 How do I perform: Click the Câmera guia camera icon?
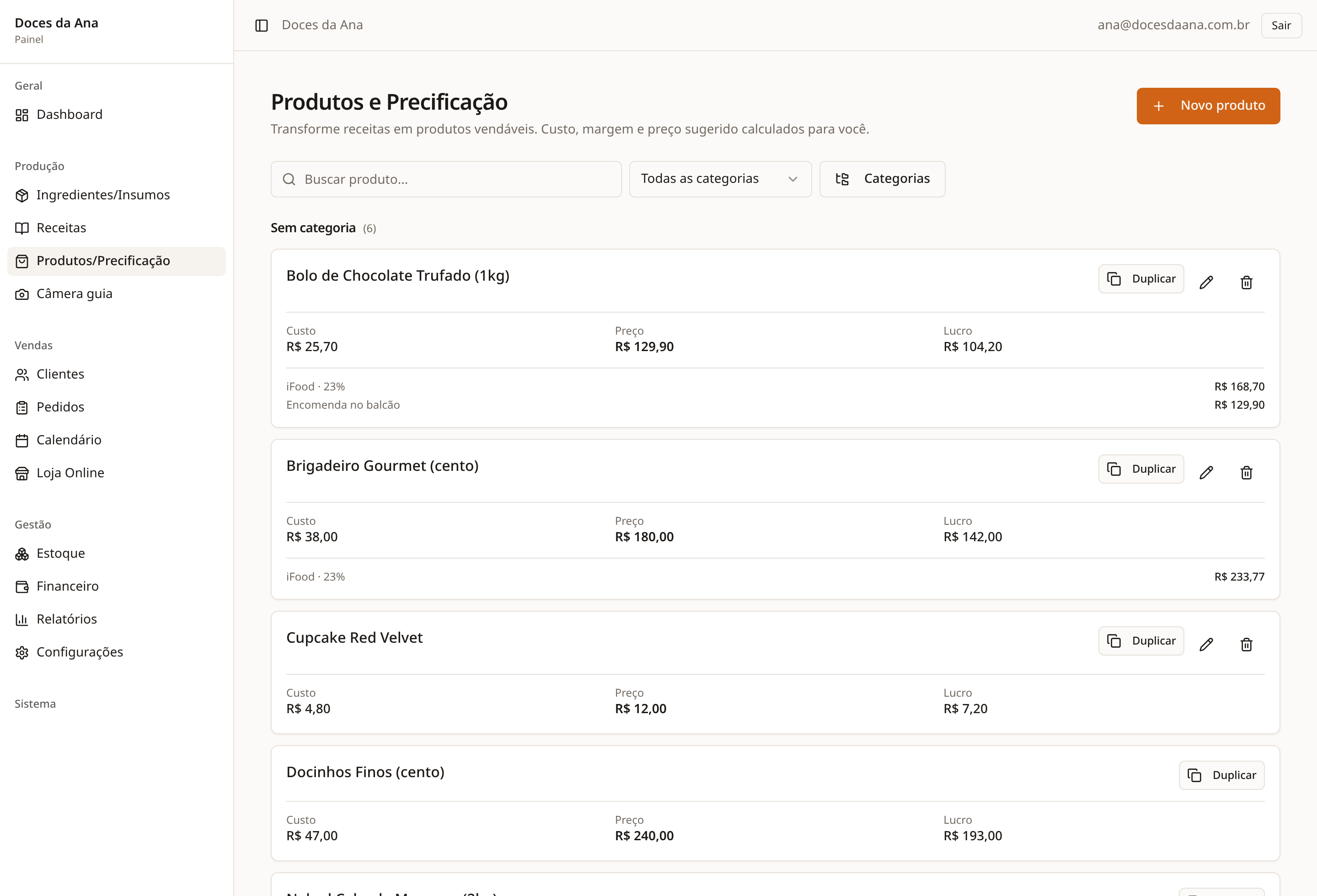coord(22,294)
